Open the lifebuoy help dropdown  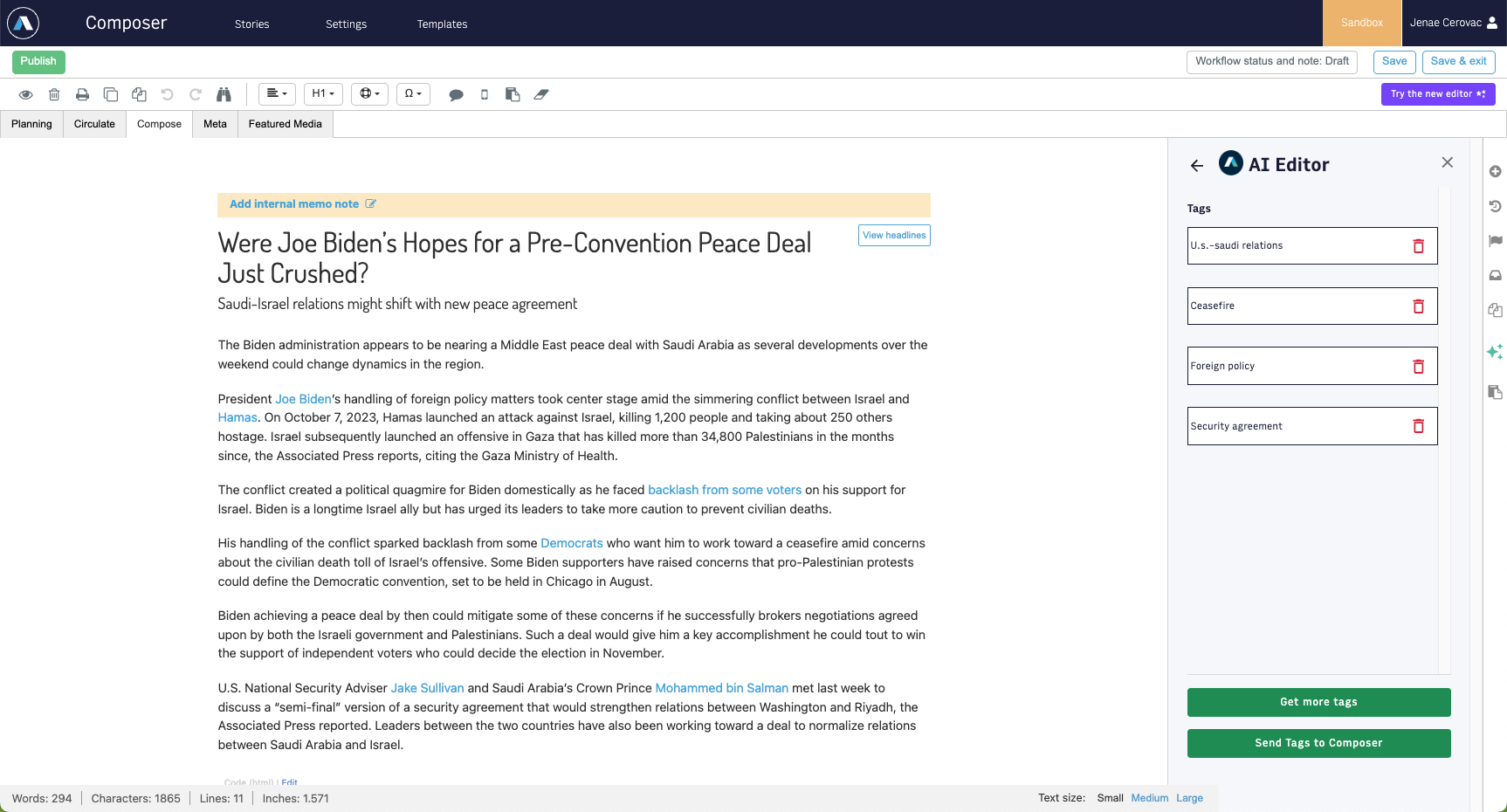[x=370, y=94]
